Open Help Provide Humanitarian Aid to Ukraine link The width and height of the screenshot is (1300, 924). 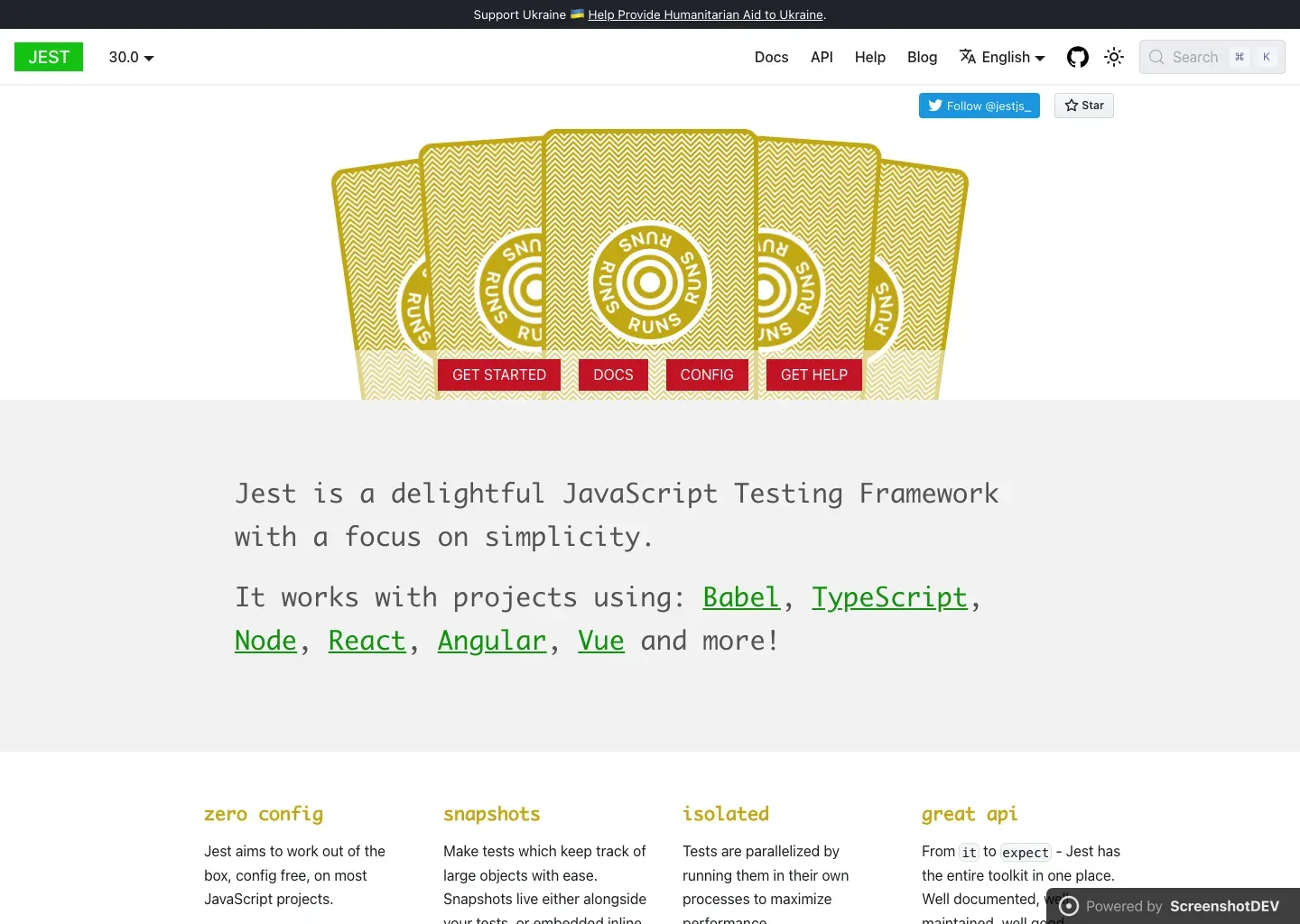[706, 14]
